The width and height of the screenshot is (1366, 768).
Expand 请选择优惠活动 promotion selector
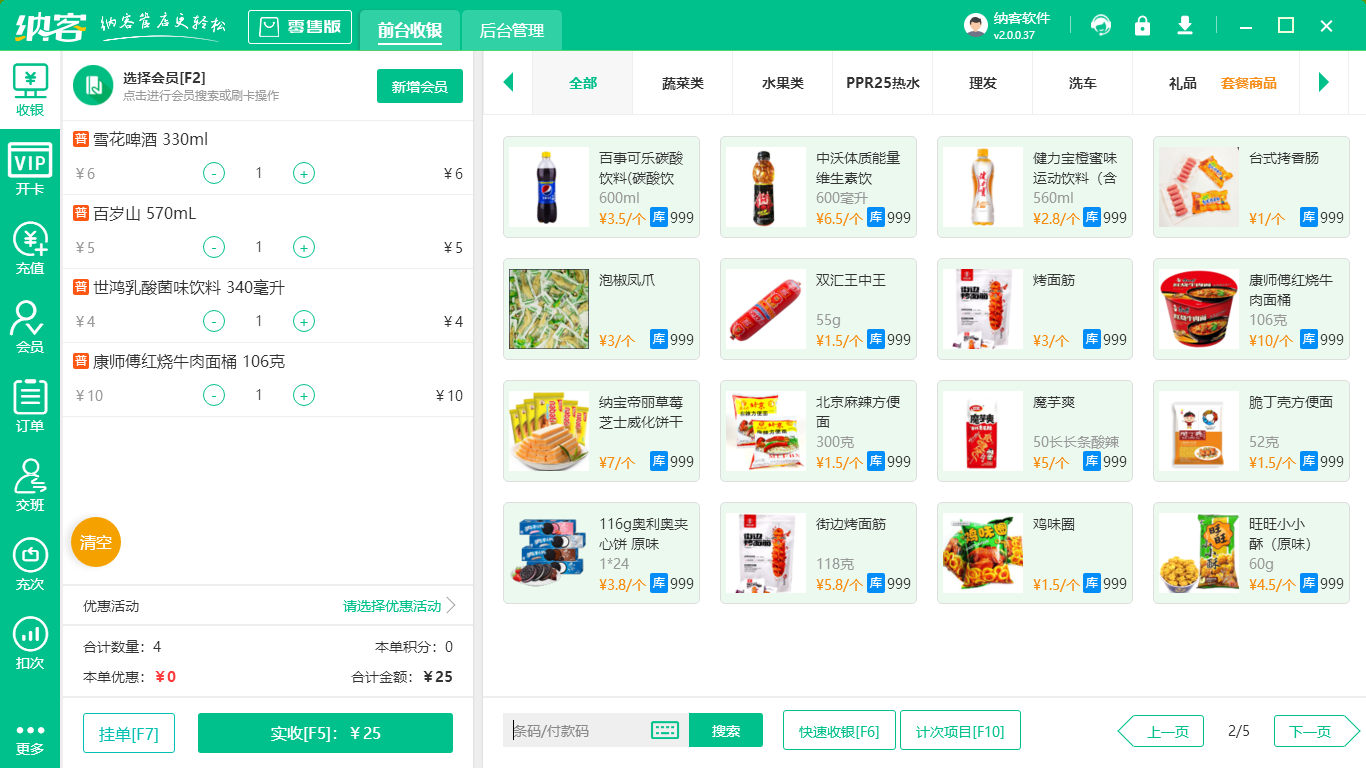point(399,606)
